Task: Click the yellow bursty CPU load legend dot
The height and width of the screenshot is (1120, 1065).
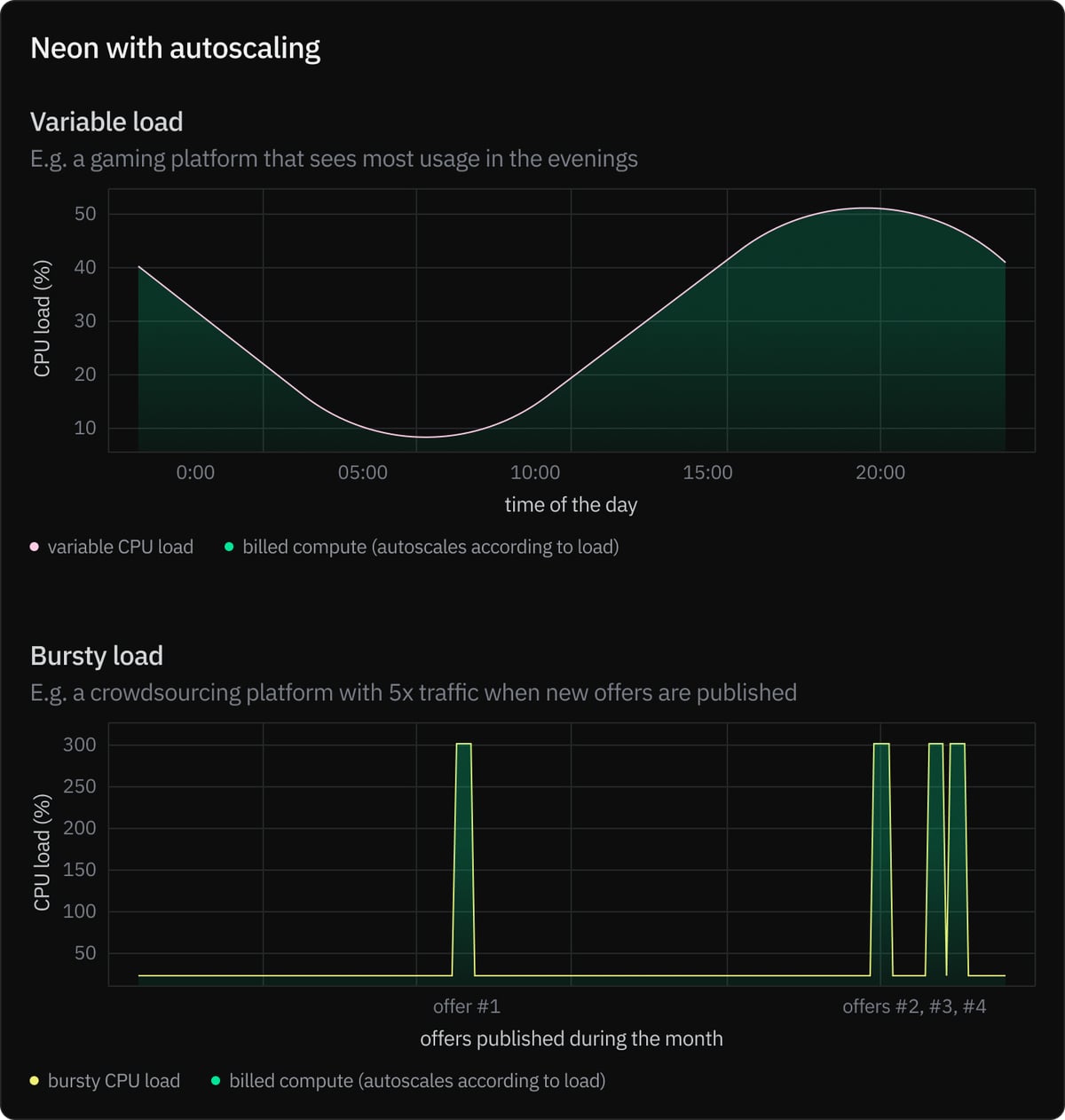Action: (35, 1081)
